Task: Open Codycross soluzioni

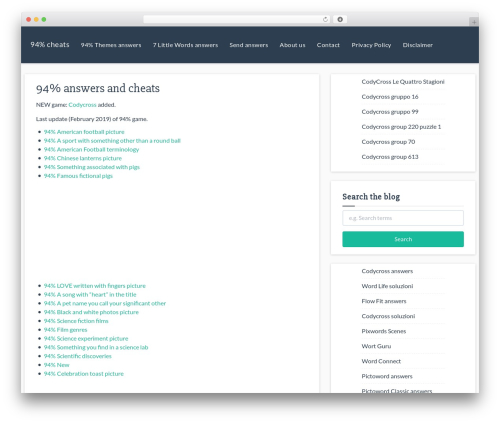Action: (388, 316)
